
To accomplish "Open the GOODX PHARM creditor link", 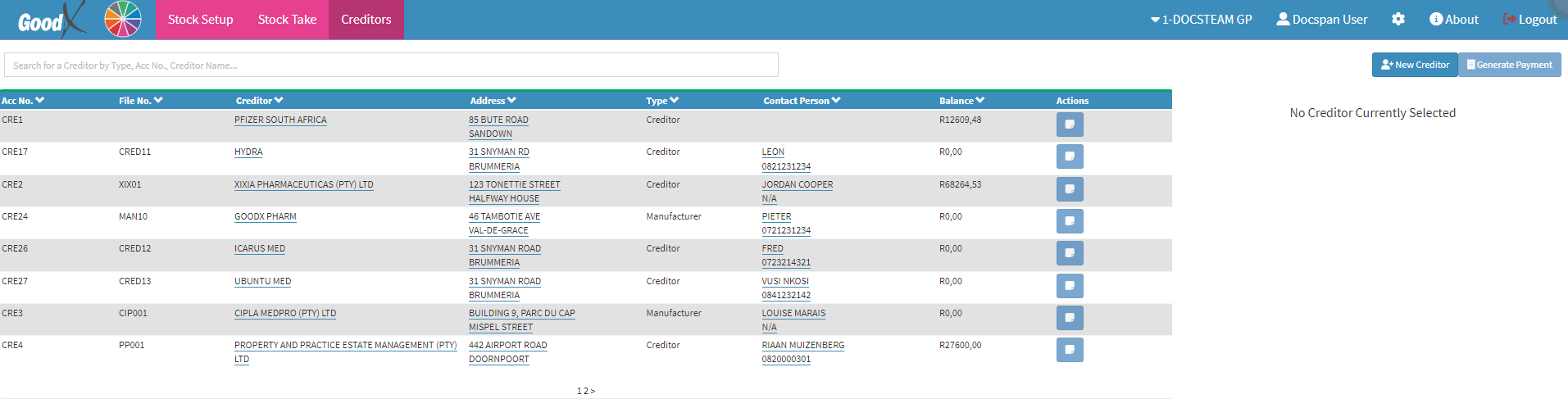I will (266, 217).
